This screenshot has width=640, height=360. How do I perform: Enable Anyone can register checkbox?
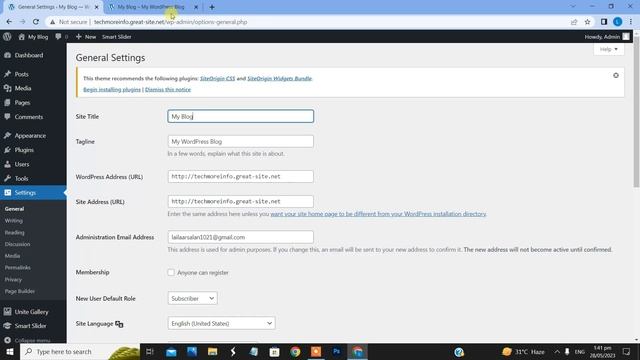(x=171, y=272)
